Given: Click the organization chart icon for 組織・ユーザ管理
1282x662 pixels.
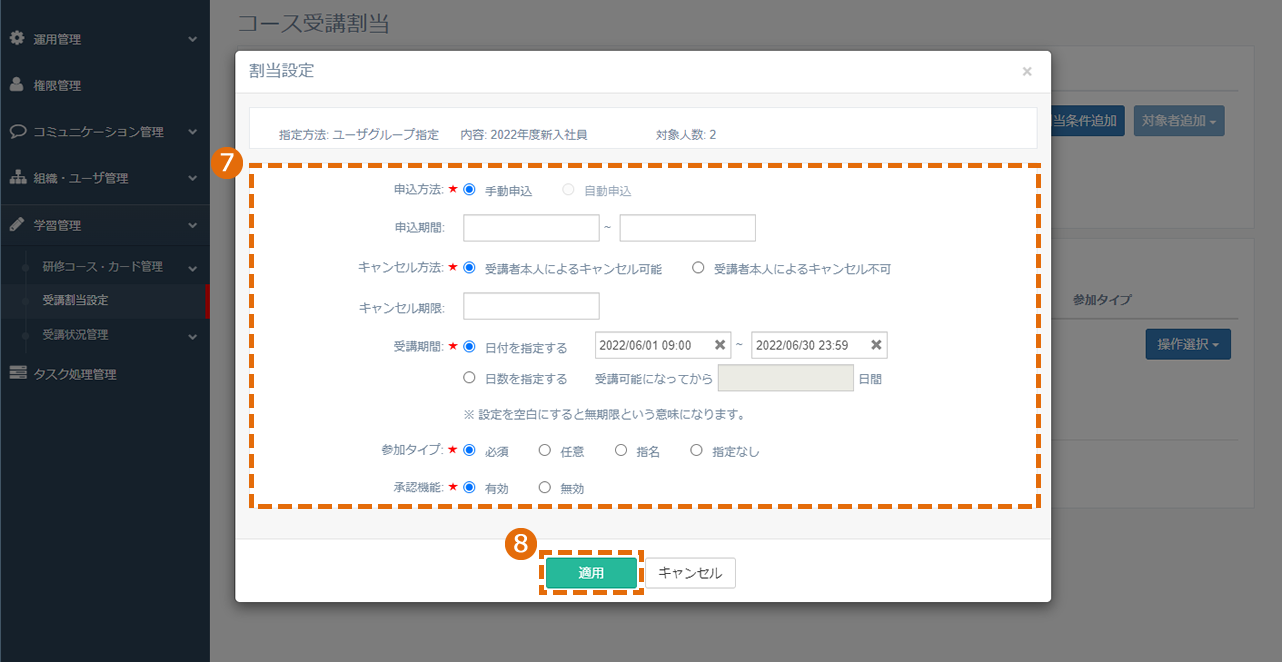Looking at the screenshot, I should (x=17, y=178).
